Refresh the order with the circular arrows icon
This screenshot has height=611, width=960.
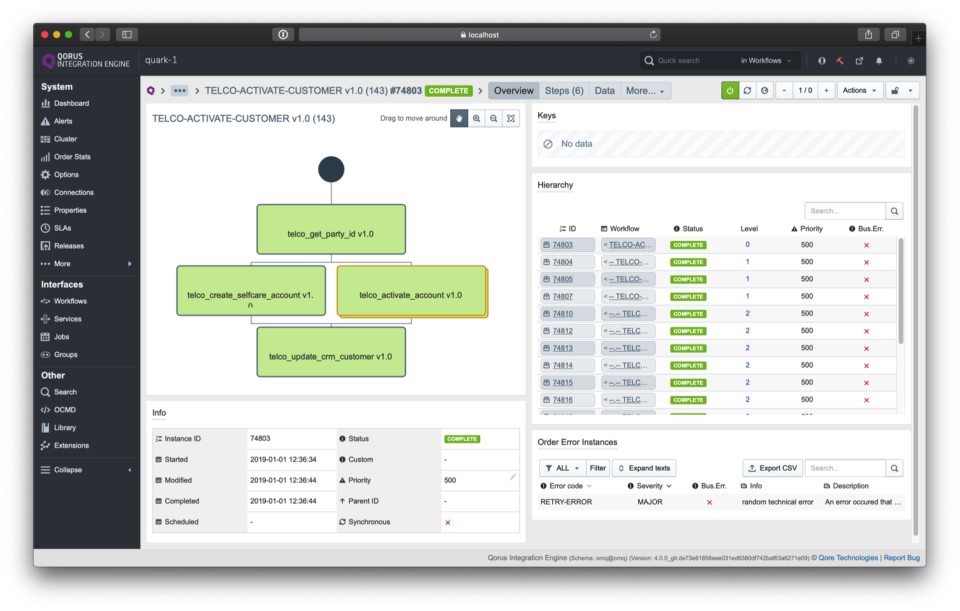(747, 90)
